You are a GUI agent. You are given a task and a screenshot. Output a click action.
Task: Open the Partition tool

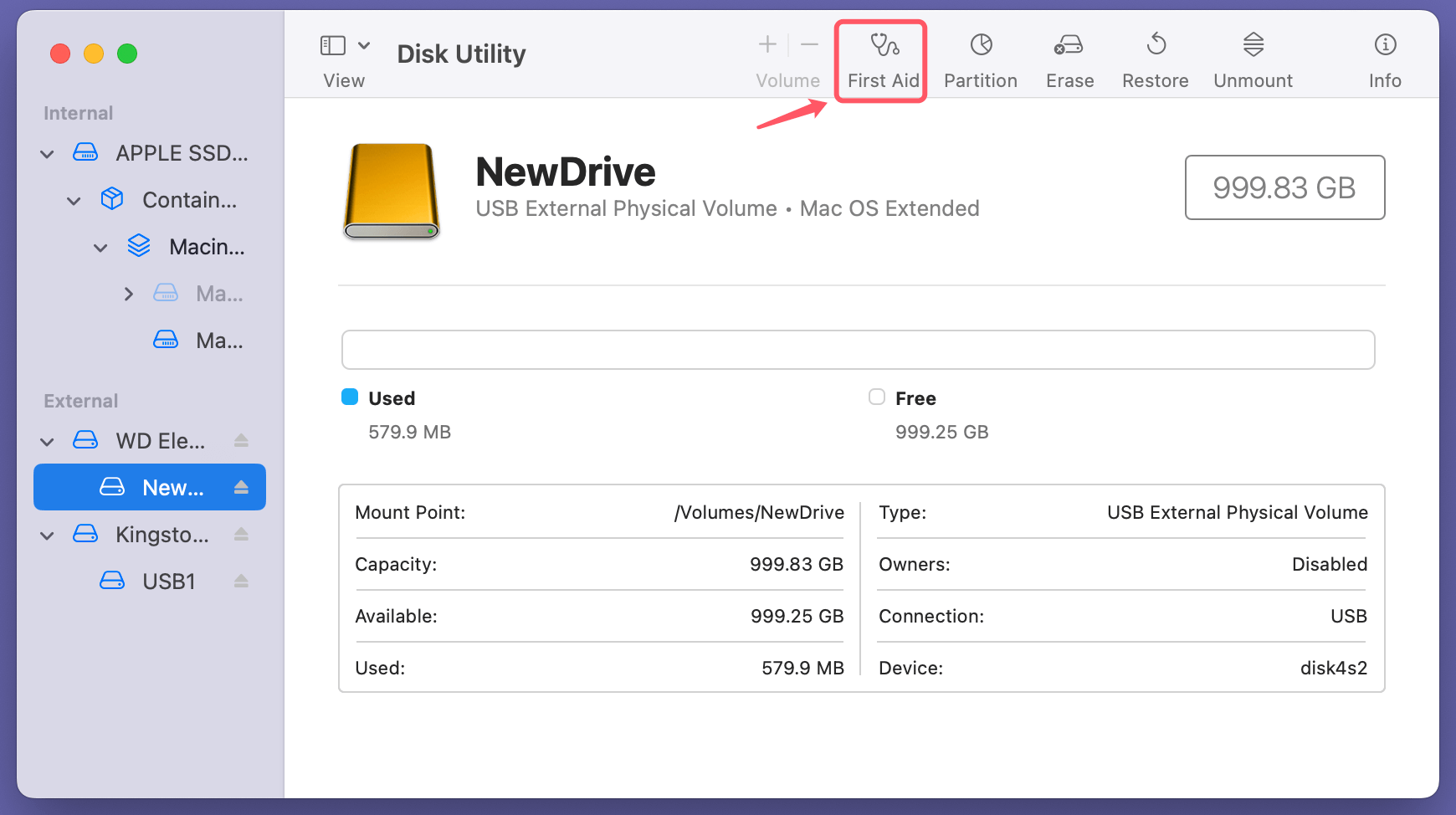point(980,60)
